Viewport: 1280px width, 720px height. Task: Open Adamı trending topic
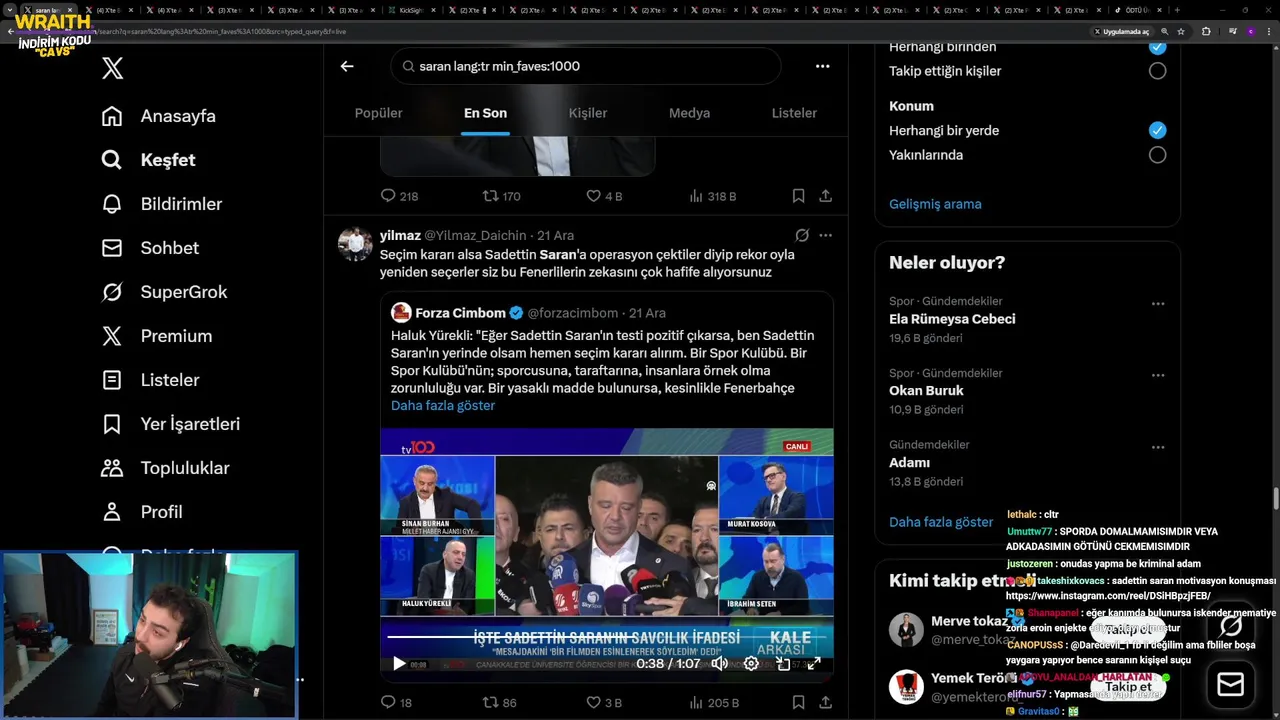909,463
